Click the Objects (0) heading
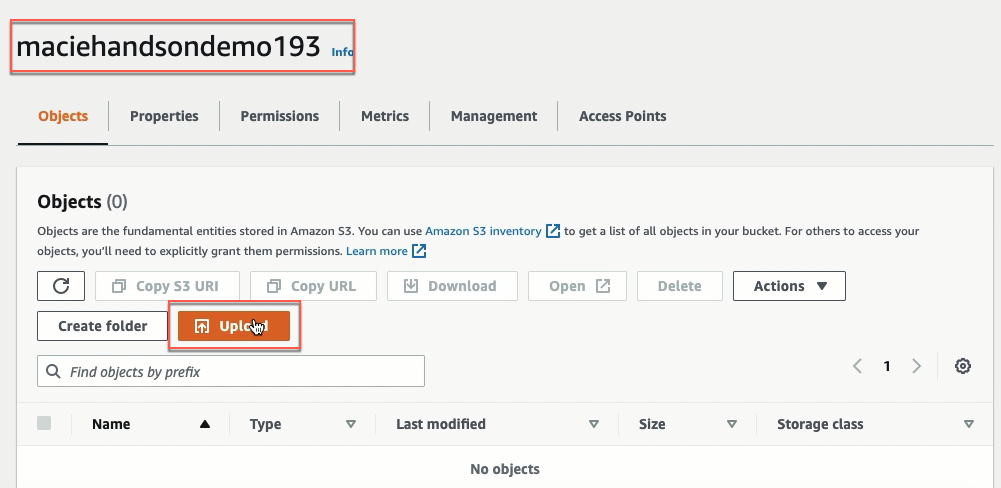This screenshot has width=1001, height=488. pyautogui.click(x=82, y=202)
